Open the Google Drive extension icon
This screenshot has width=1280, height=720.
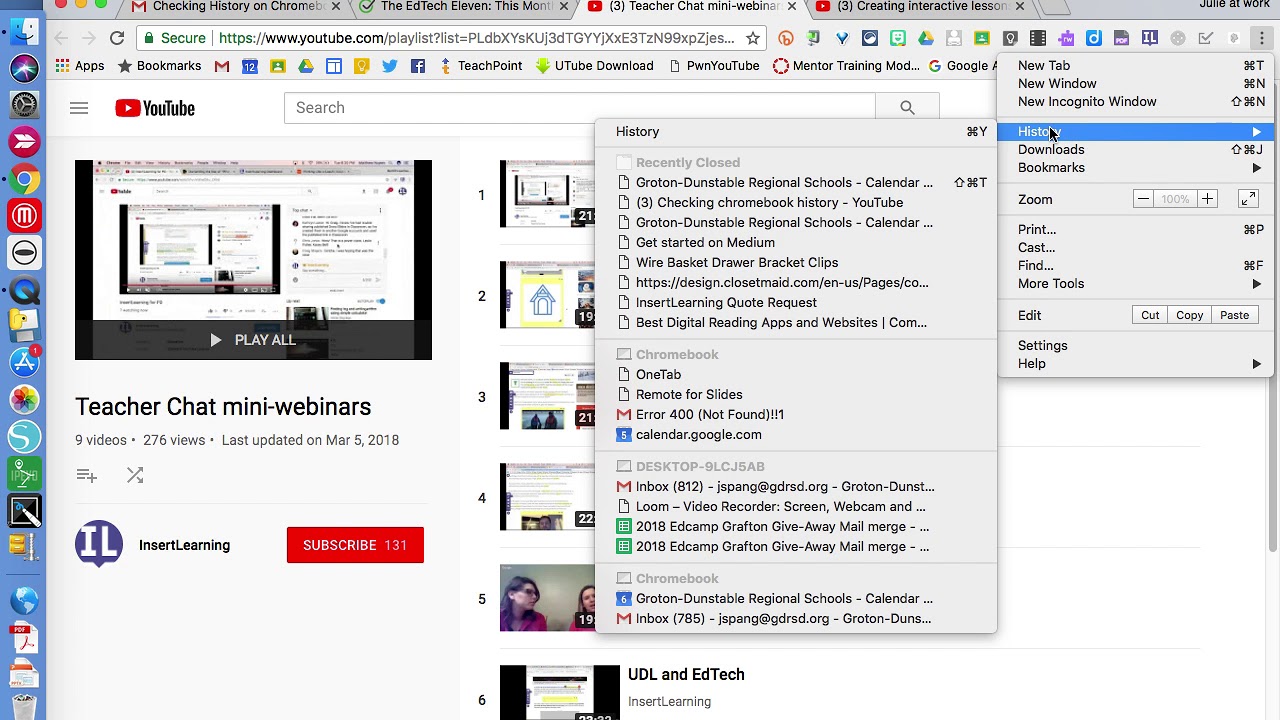point(926,38)
